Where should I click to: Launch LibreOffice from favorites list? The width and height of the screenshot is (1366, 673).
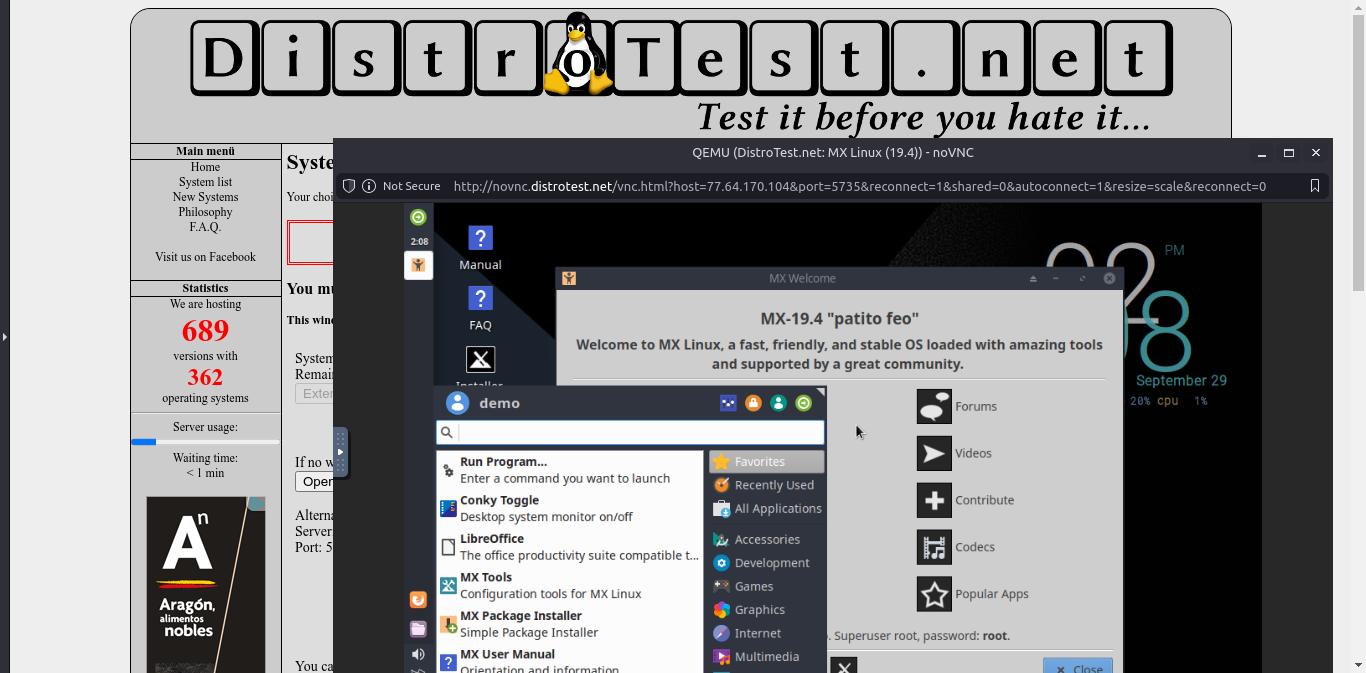570,546
